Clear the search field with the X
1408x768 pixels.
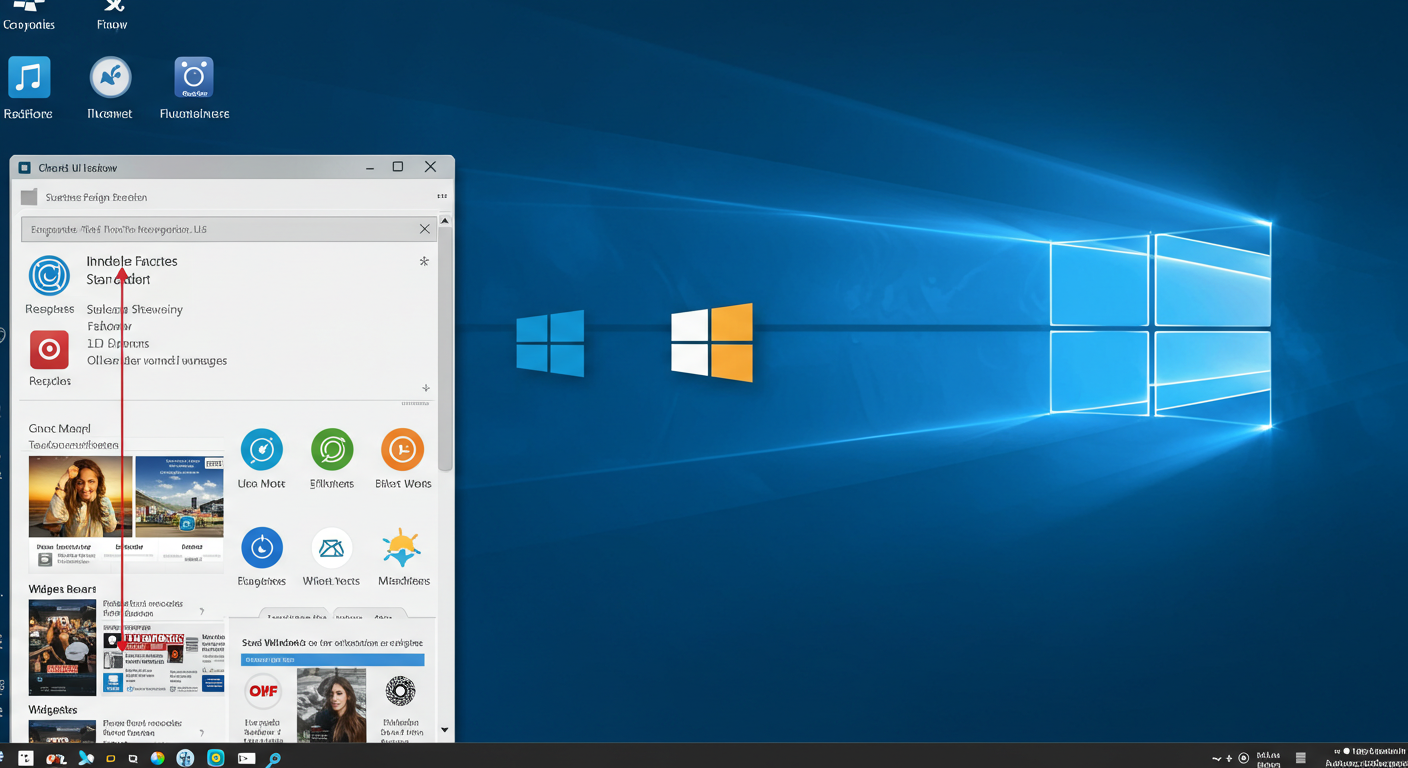tap(424, 228)
